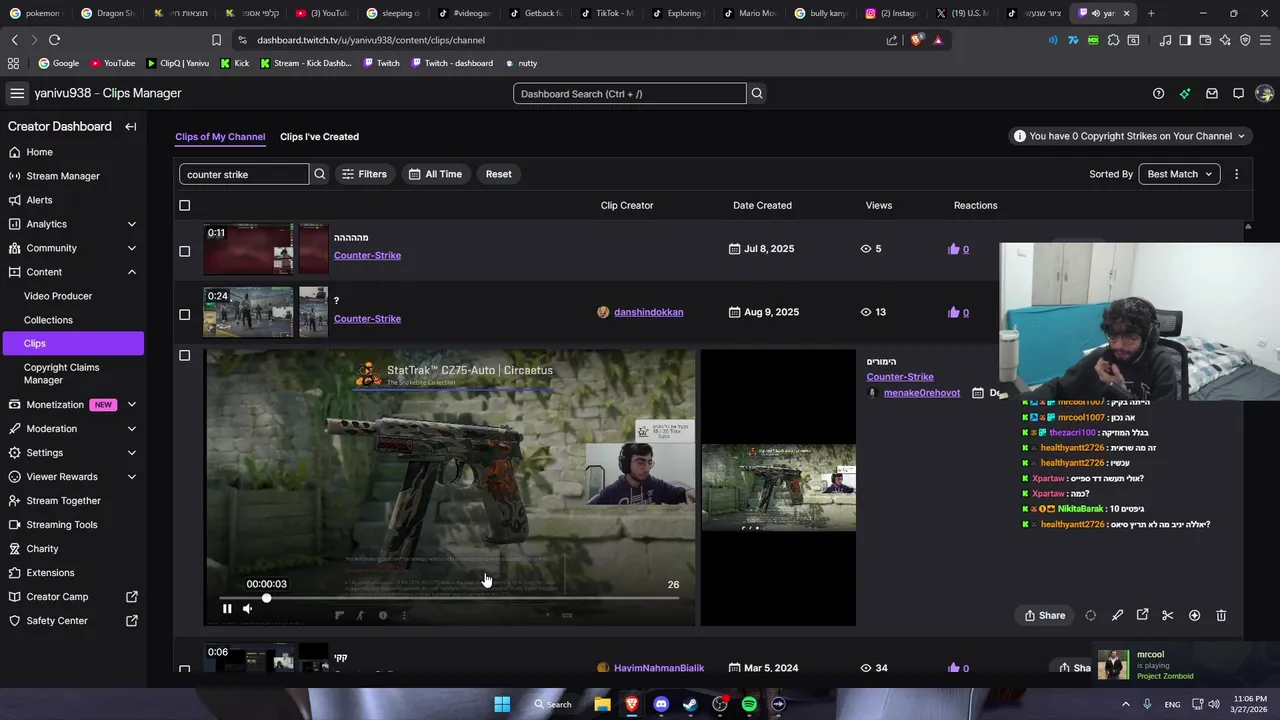Viewport: 1280px width, 720px height.
Task: Open the whispers chat bubble icon
Action: pyautogui.click(x=1238, y=93)
